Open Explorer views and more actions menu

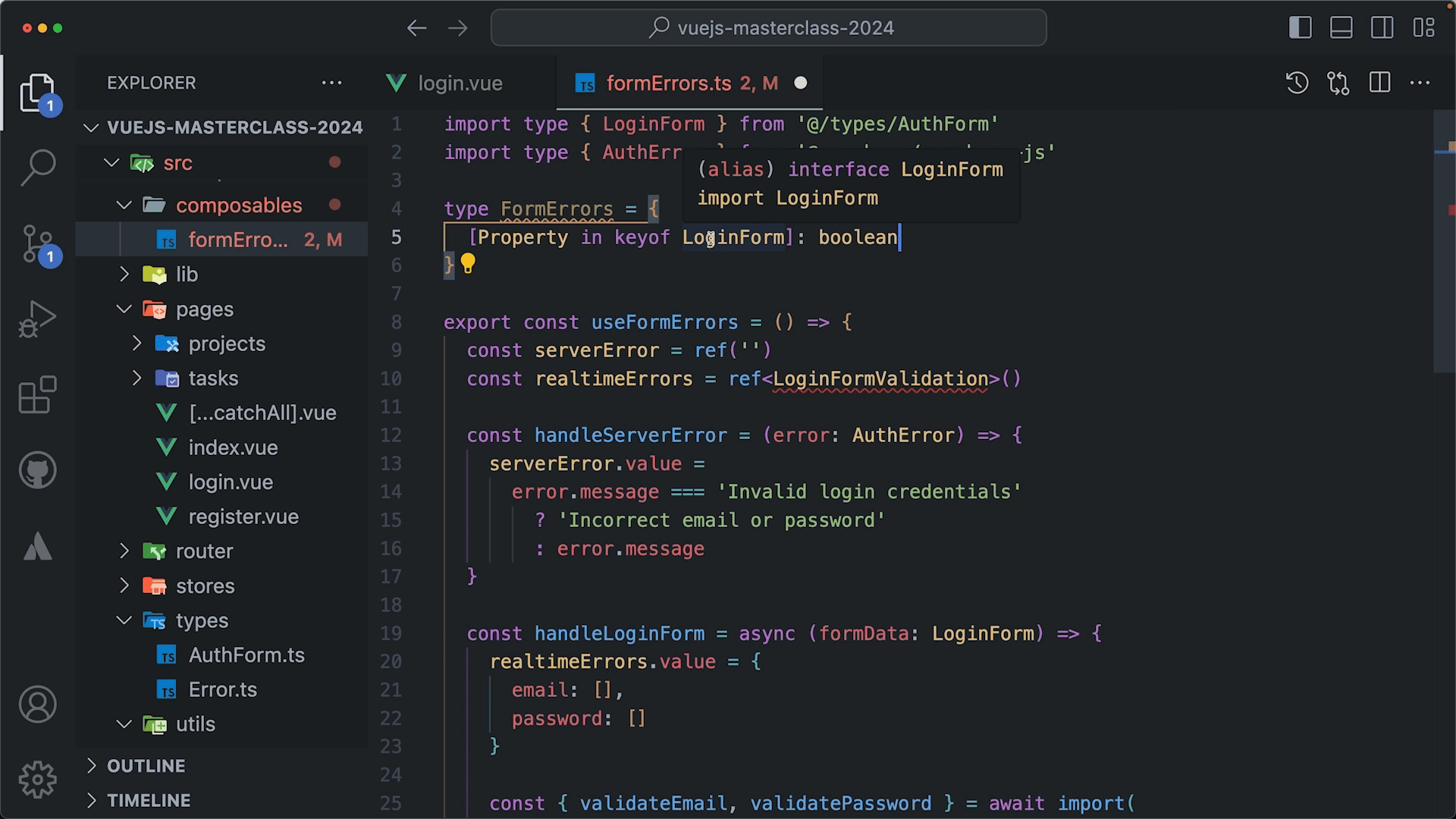click(331, 83)
